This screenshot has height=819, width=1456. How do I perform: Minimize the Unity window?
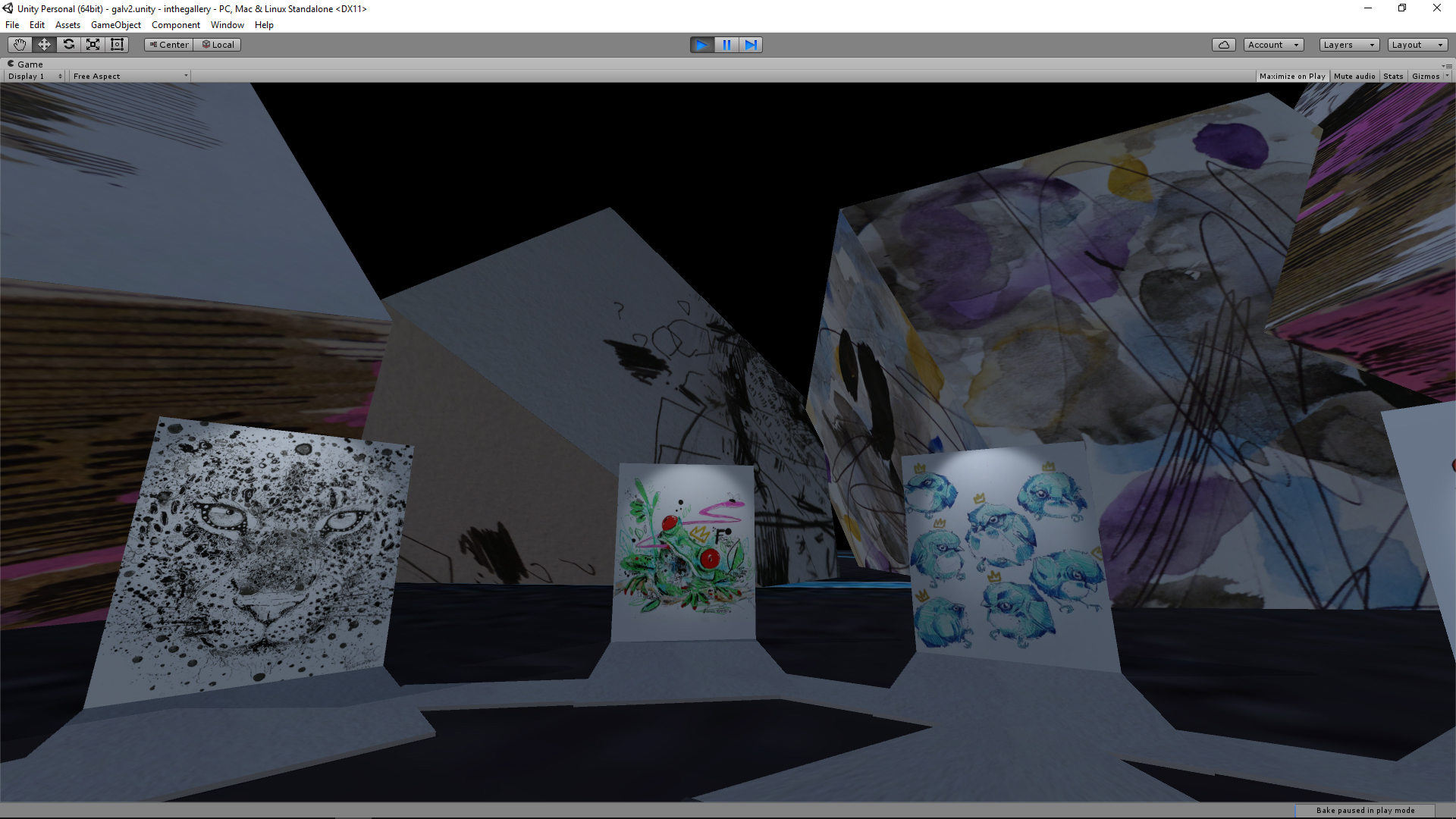1368,8
